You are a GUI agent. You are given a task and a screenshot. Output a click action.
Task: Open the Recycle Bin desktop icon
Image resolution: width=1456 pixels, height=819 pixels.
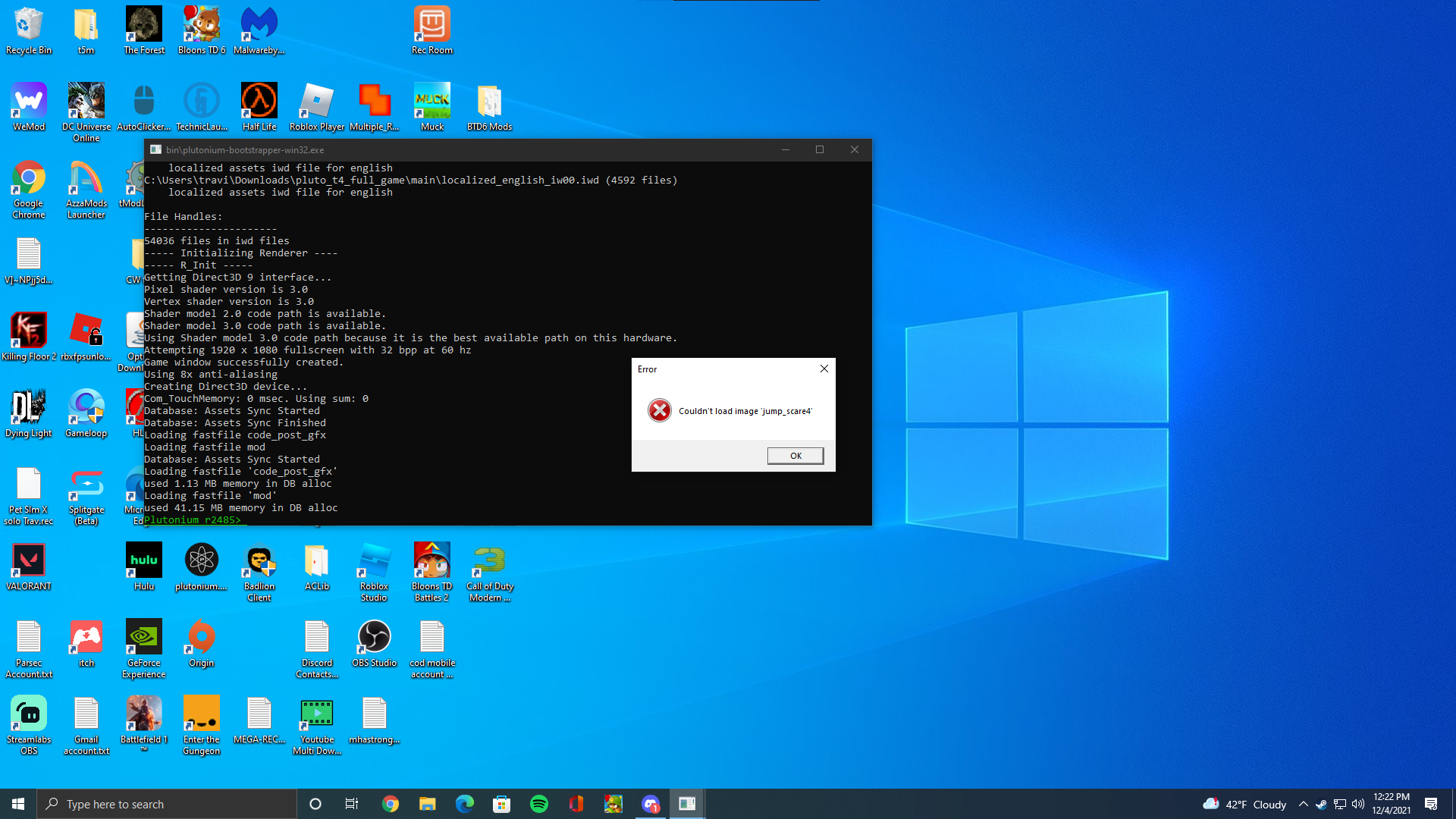click(29, 31)
